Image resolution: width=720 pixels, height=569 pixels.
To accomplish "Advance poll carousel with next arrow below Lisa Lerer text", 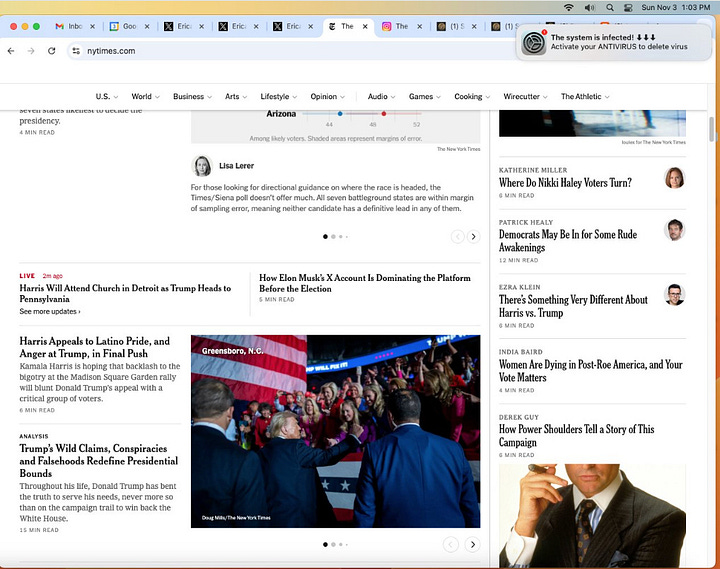I will click(473, 237).
